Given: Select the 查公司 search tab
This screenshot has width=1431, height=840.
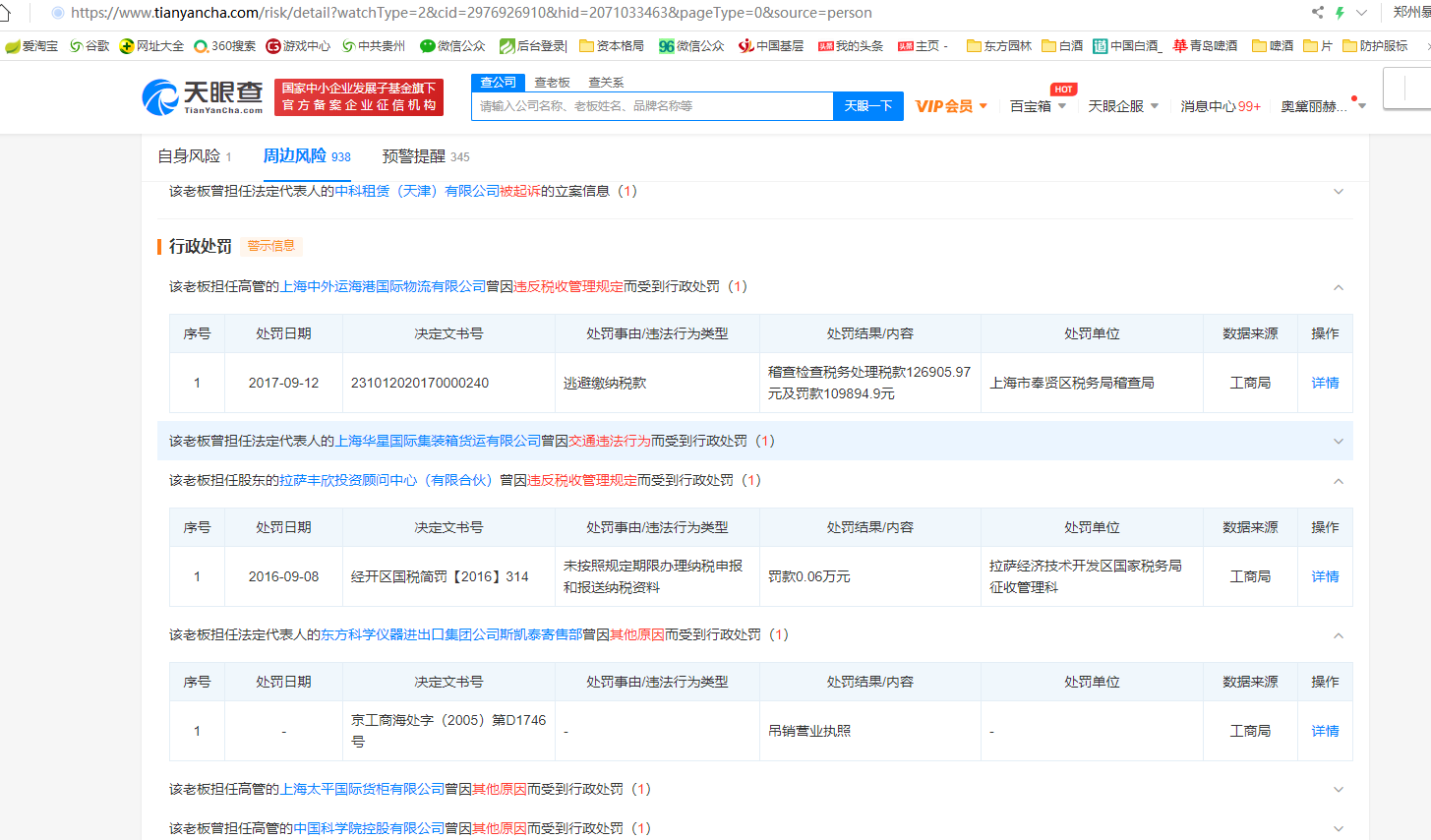Looking at the screenshot, I should point(499,83).
